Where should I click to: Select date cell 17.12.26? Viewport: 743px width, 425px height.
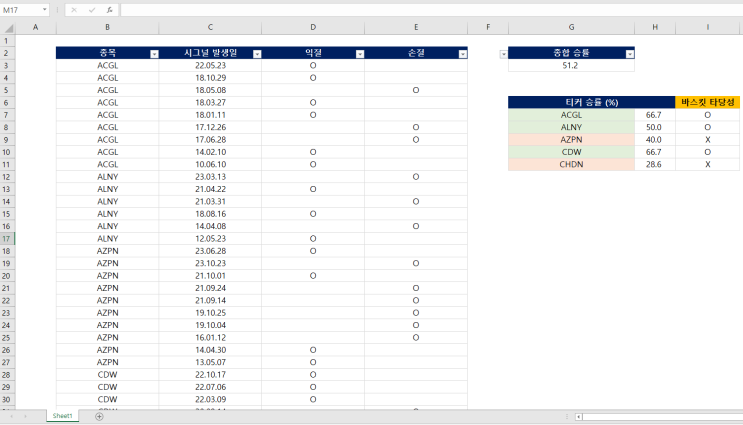[210, 127]
